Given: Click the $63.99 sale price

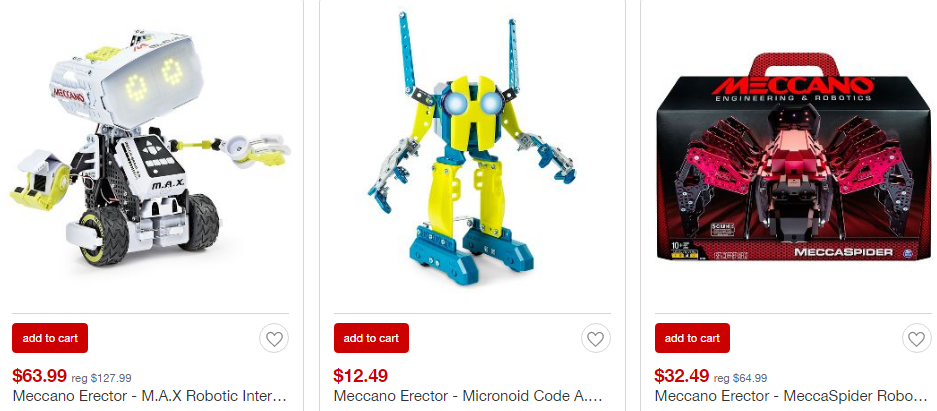Looking at the screenshot, I should 39,376.
